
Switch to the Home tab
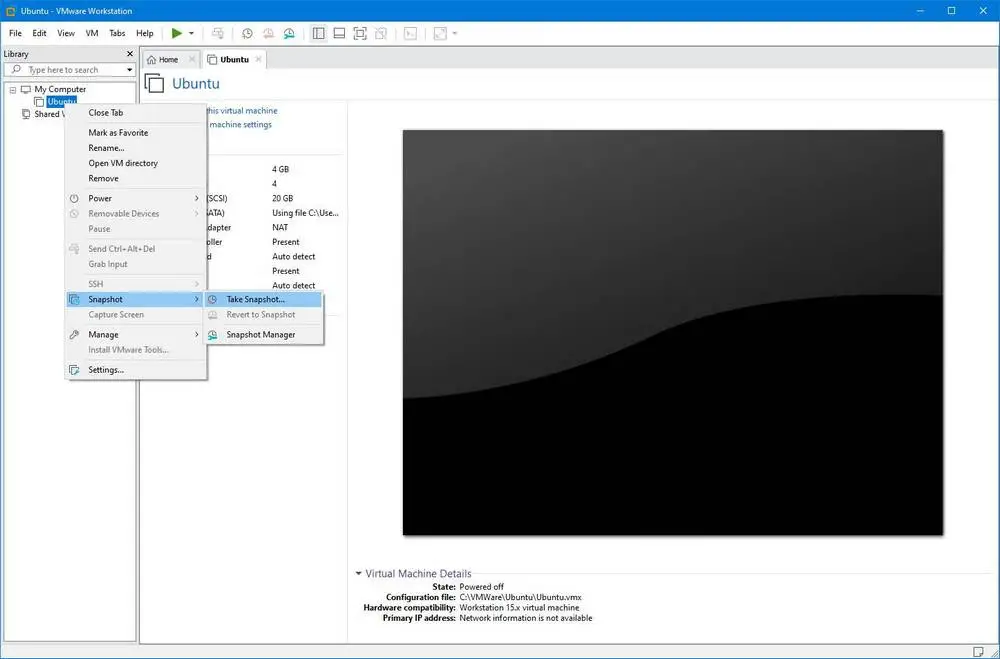(168, 59)
